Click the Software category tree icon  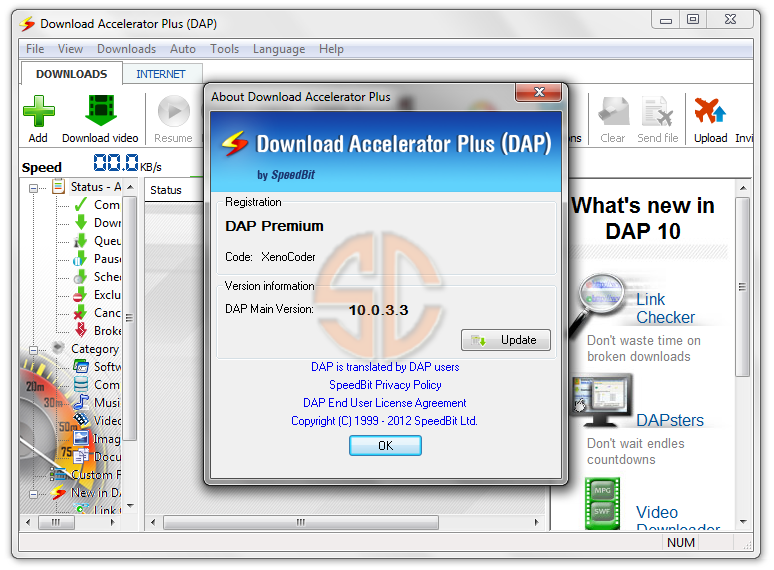pyautogui.click(x=80, y=366)
